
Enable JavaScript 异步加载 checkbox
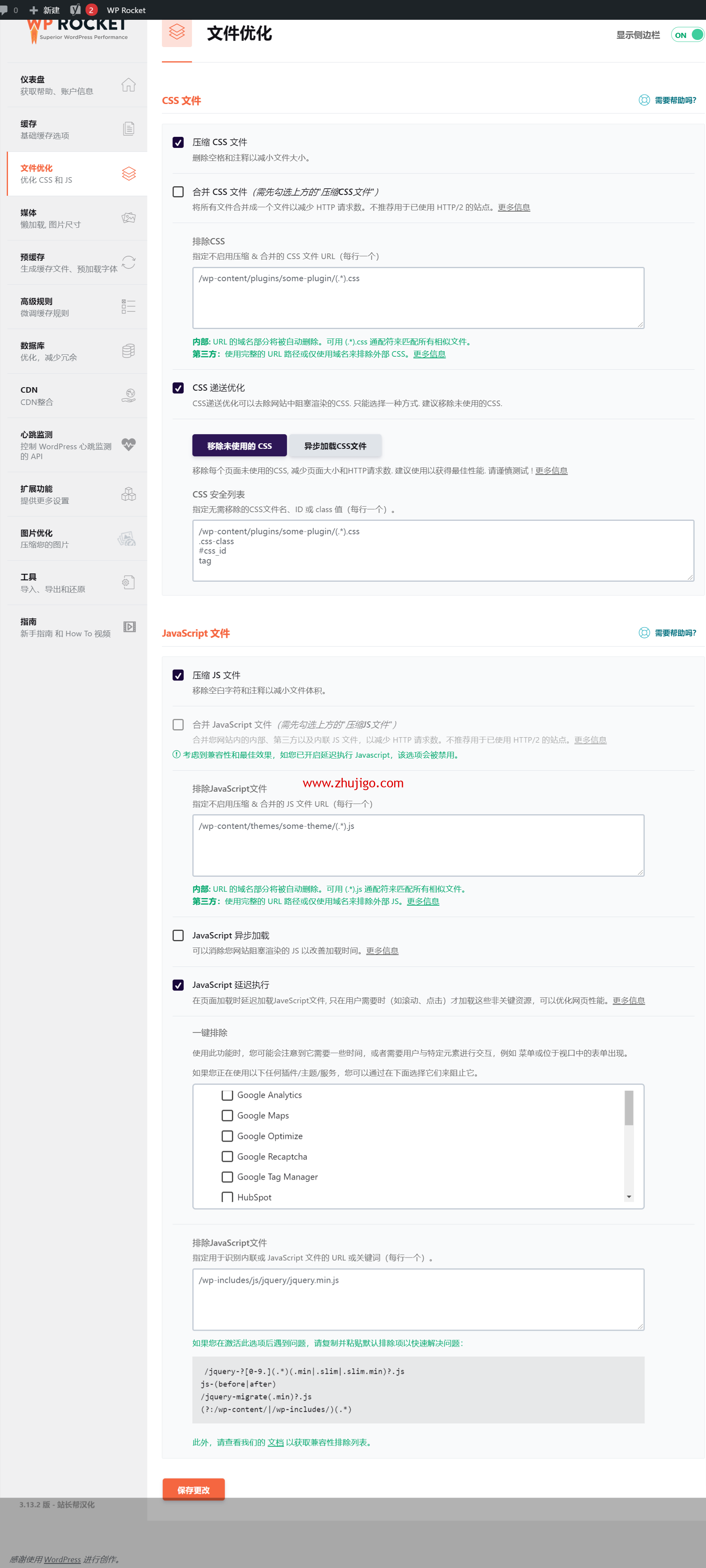click(178, 936)
